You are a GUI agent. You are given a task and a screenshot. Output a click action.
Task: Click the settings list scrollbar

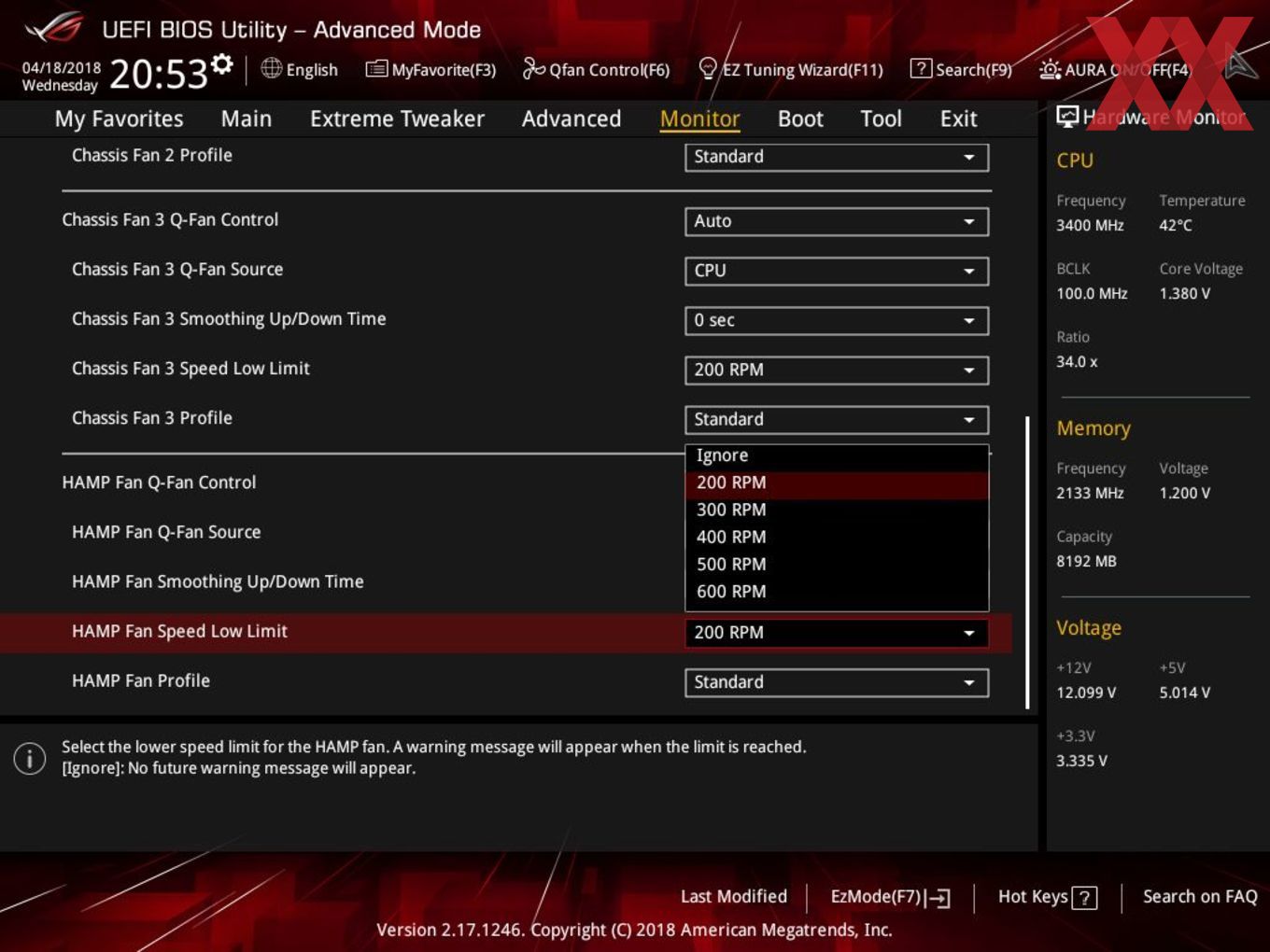pos(1027,562)
